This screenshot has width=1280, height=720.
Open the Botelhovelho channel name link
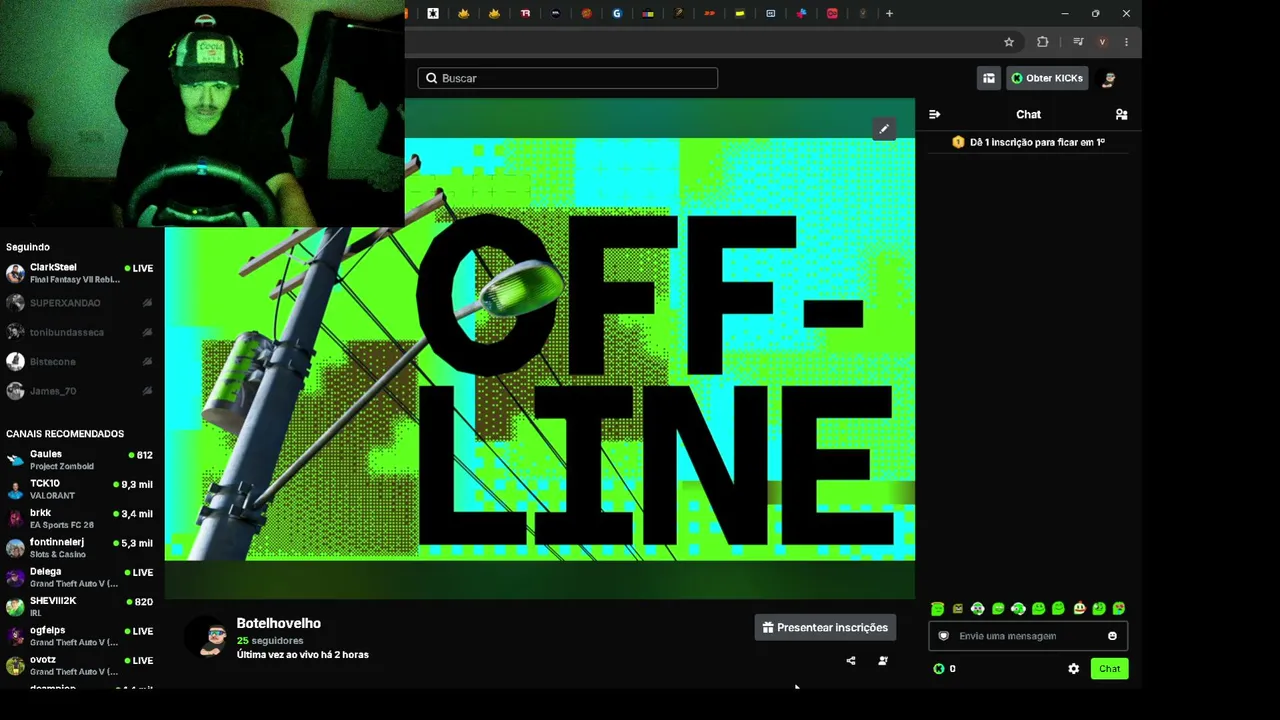click(x=278, y=623)
